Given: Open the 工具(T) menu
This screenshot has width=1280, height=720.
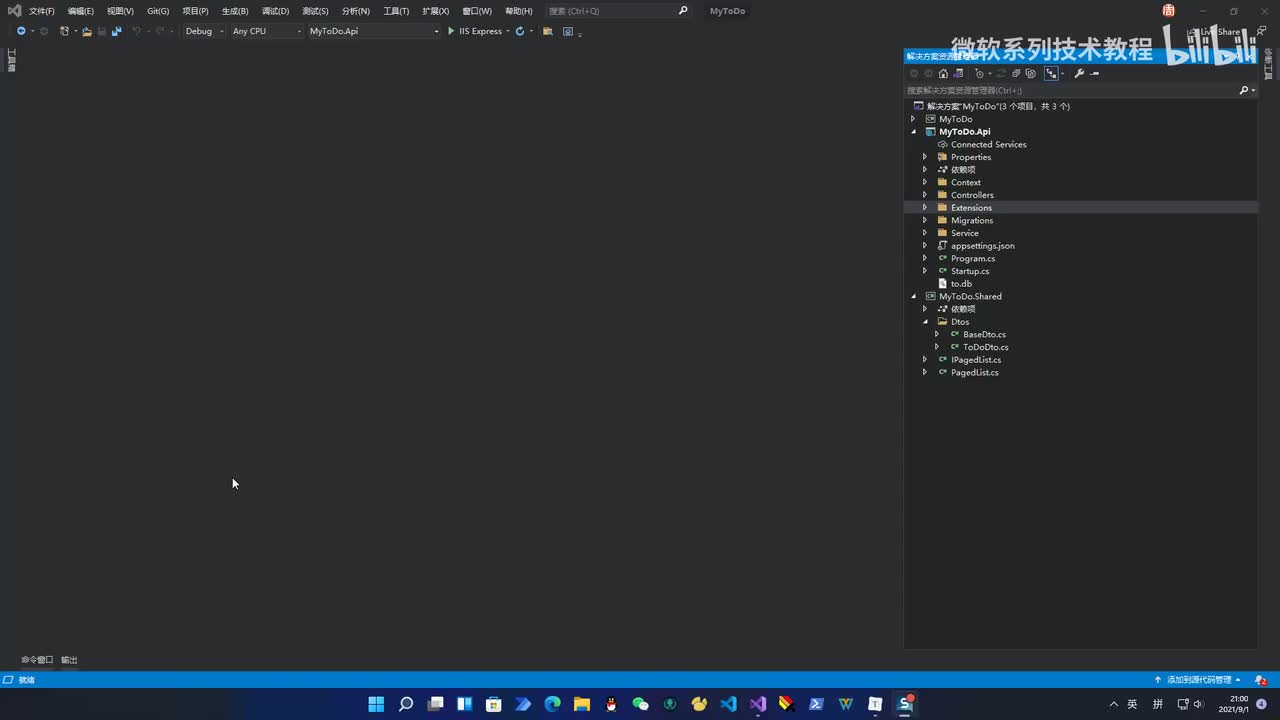Looking at the screenshot, I should [396, 11].
